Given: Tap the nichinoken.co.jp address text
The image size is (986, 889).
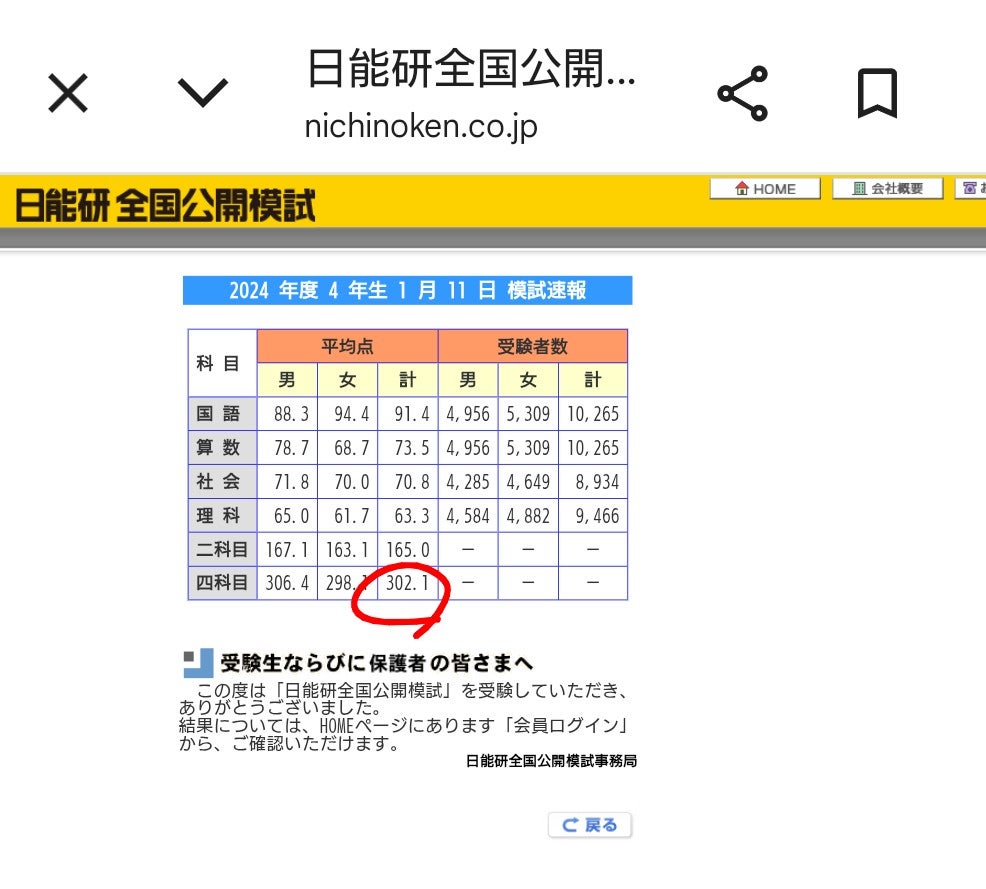Looking at the screenshot, I should click(x=422, y=127).
